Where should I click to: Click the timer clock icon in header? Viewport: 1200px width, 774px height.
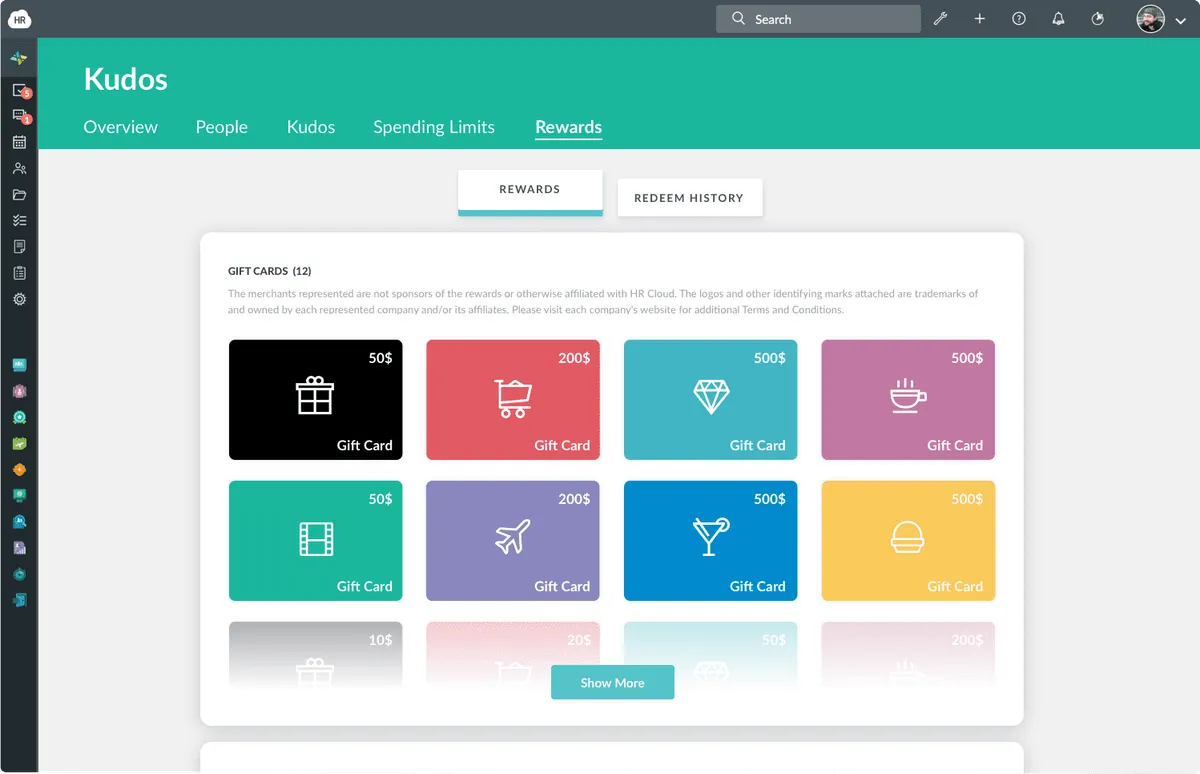click(x=1098, y=19)
